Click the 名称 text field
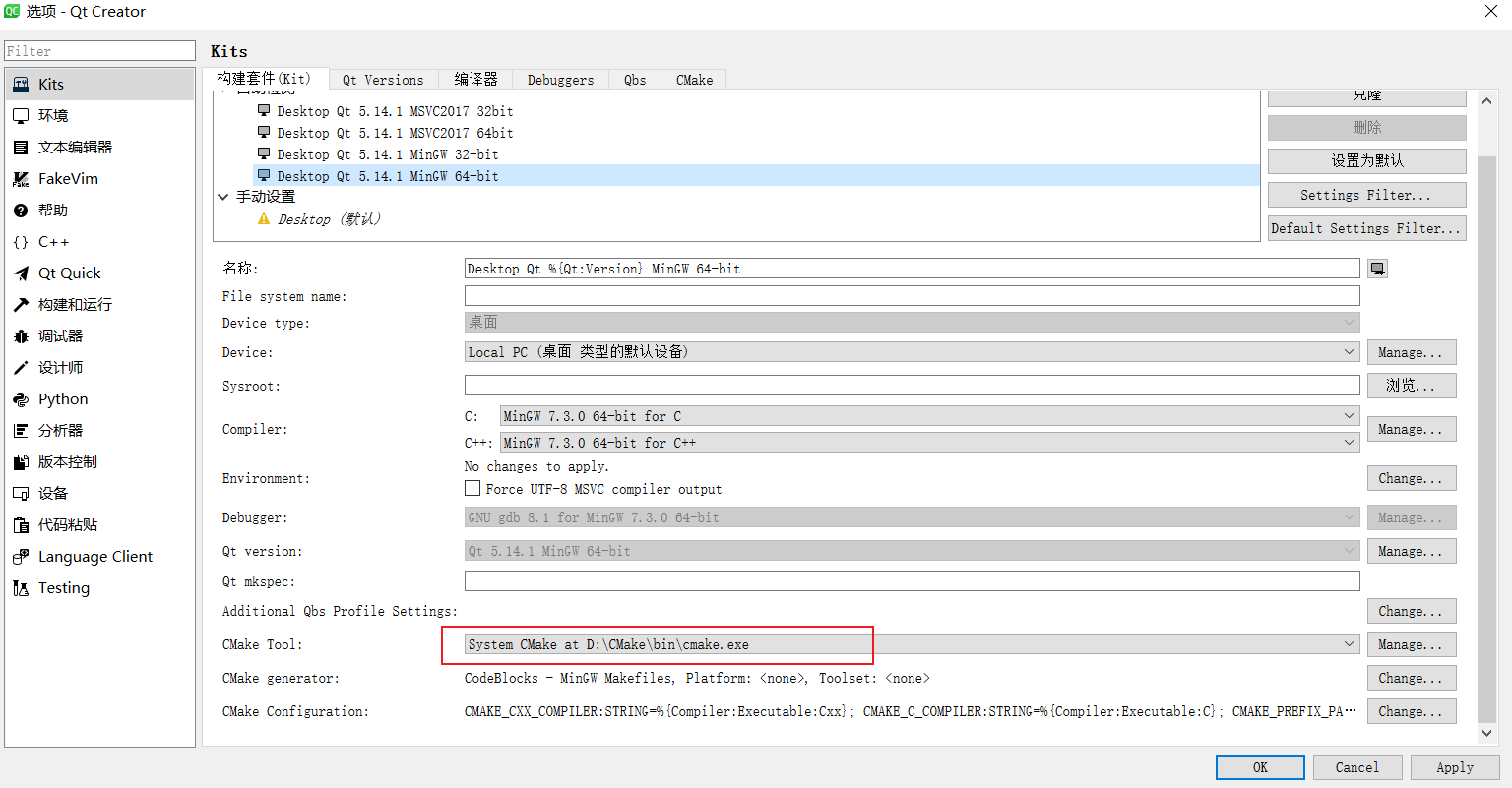The width and height of the screenshot is (1512, 788). click(x=913, y=269)
